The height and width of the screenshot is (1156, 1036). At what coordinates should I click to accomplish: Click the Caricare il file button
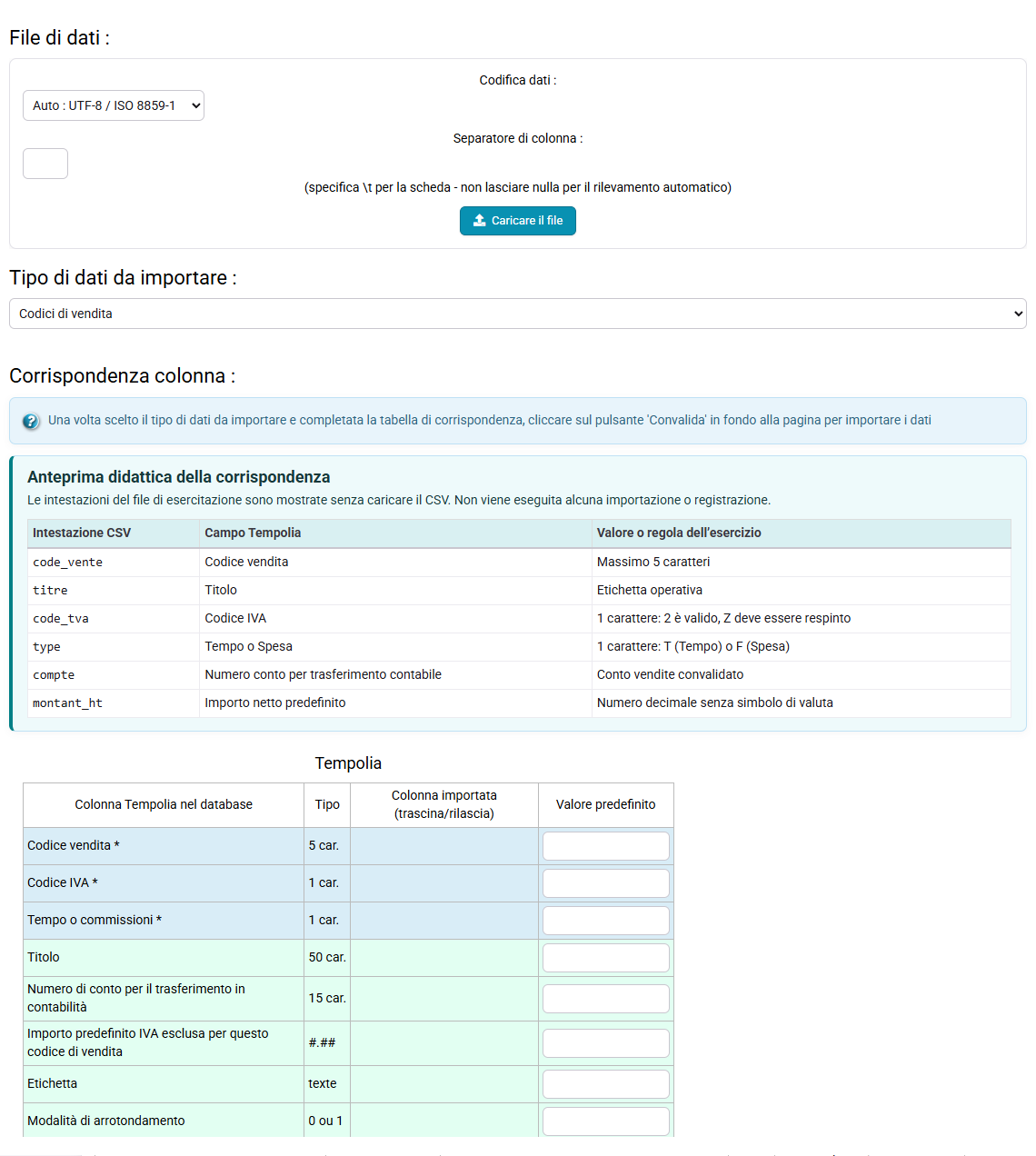(x=518, y=221)
